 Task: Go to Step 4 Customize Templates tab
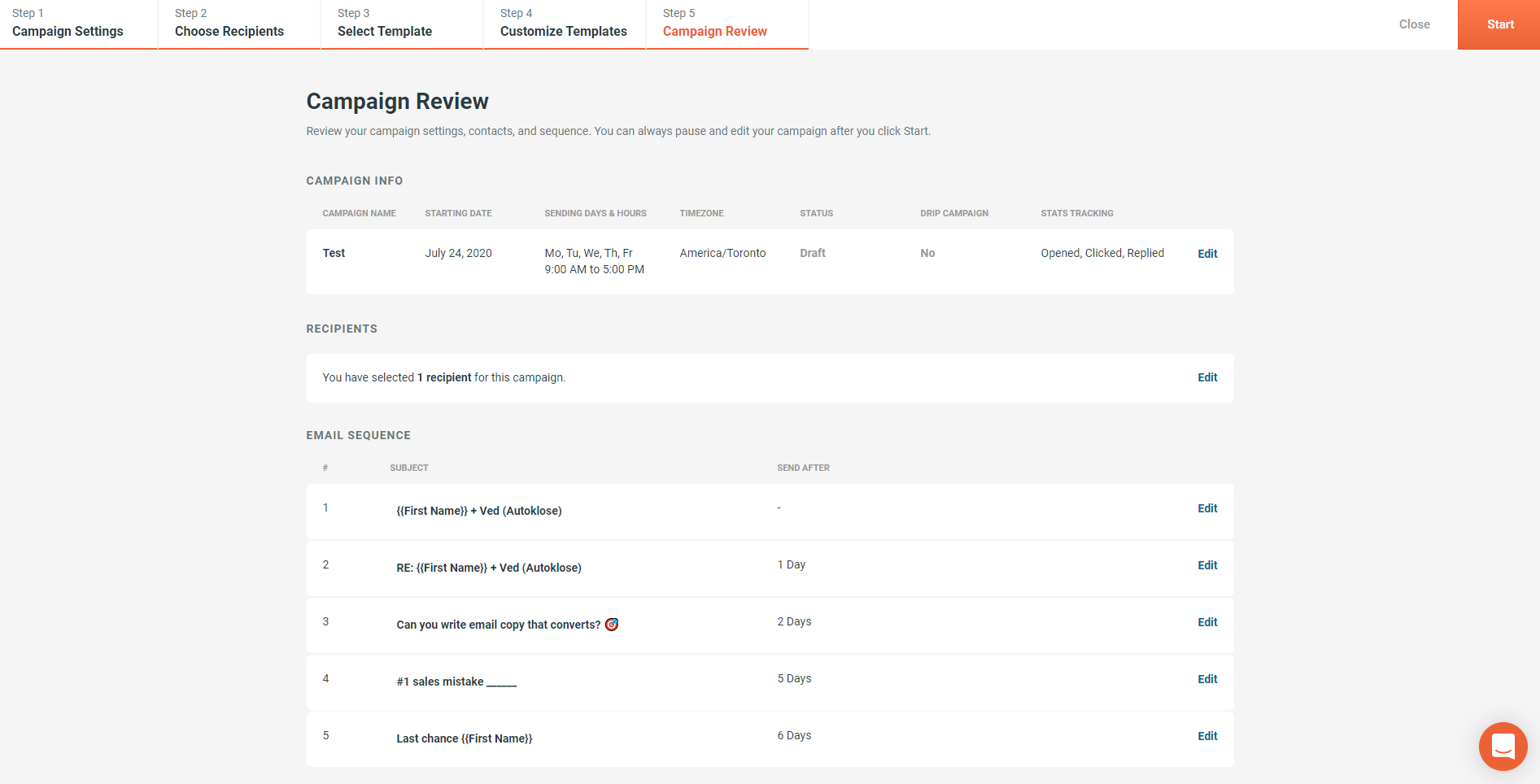tap(565, 24)
